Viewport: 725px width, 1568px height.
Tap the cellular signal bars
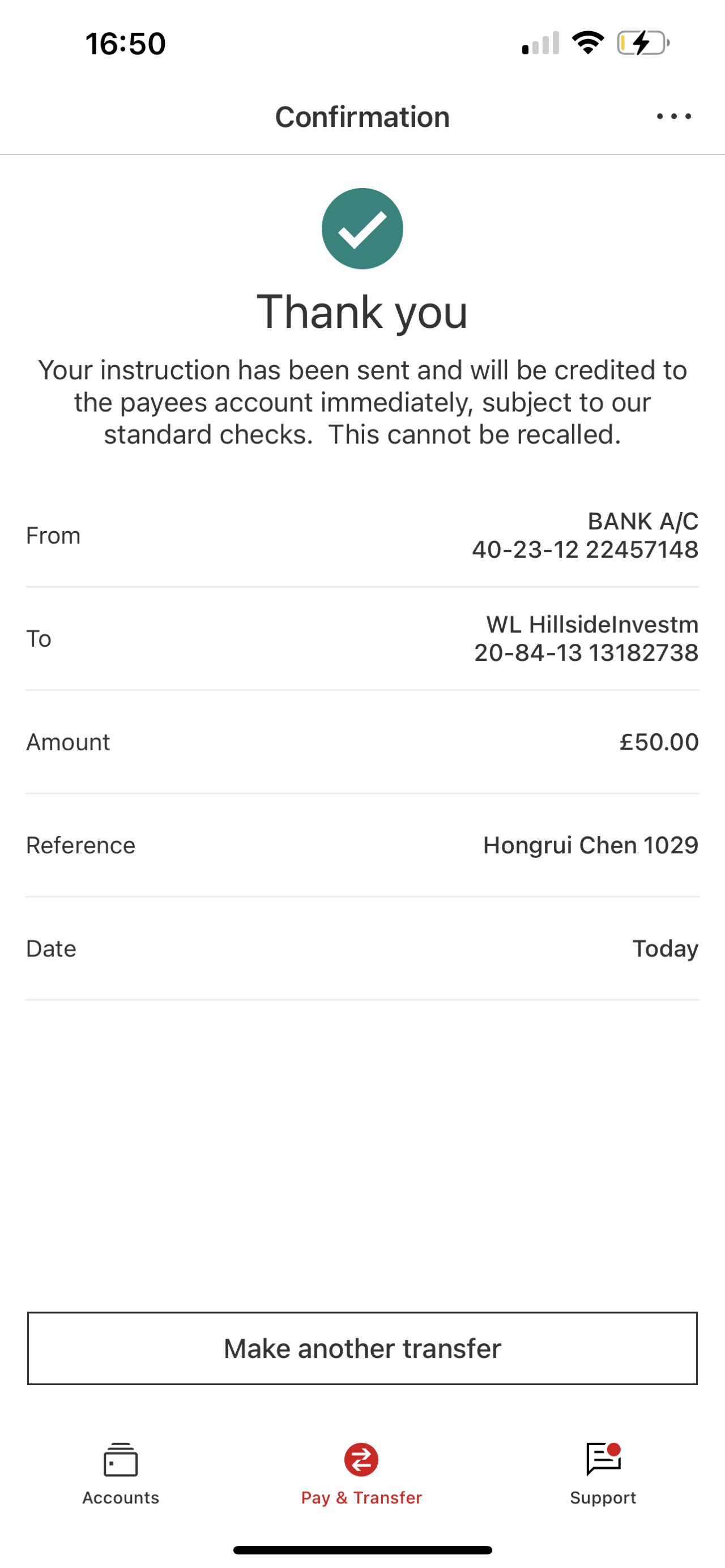540,43
